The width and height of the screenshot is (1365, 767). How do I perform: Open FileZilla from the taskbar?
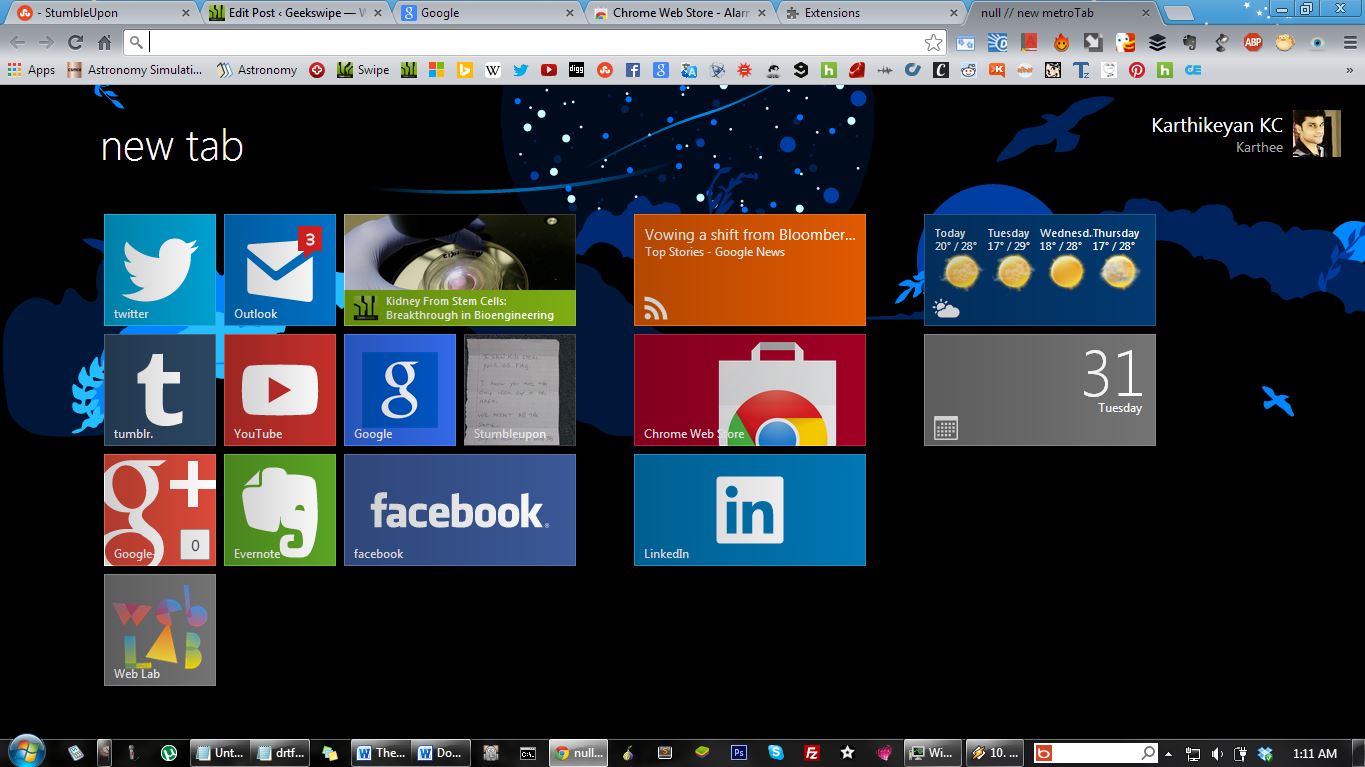coord(812,753)
